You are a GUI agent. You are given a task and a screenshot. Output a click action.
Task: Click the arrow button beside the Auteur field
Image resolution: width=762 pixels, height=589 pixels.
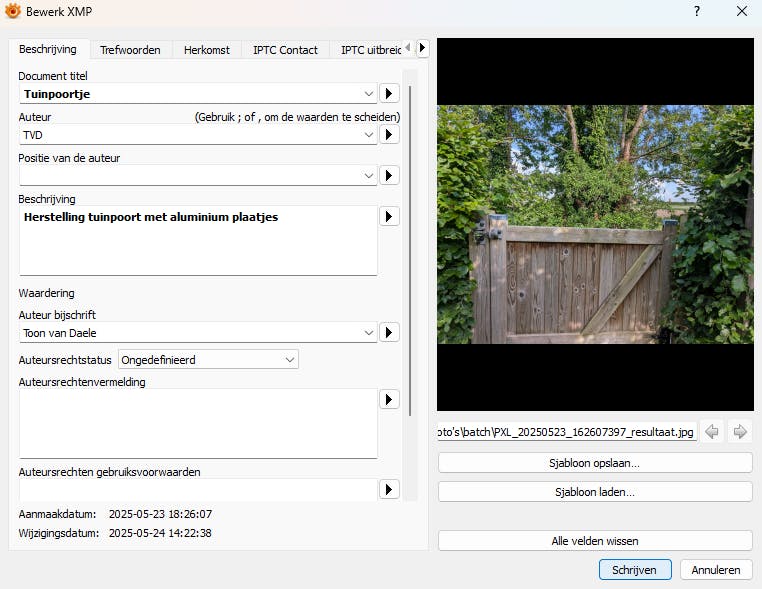tap(389, 135)
